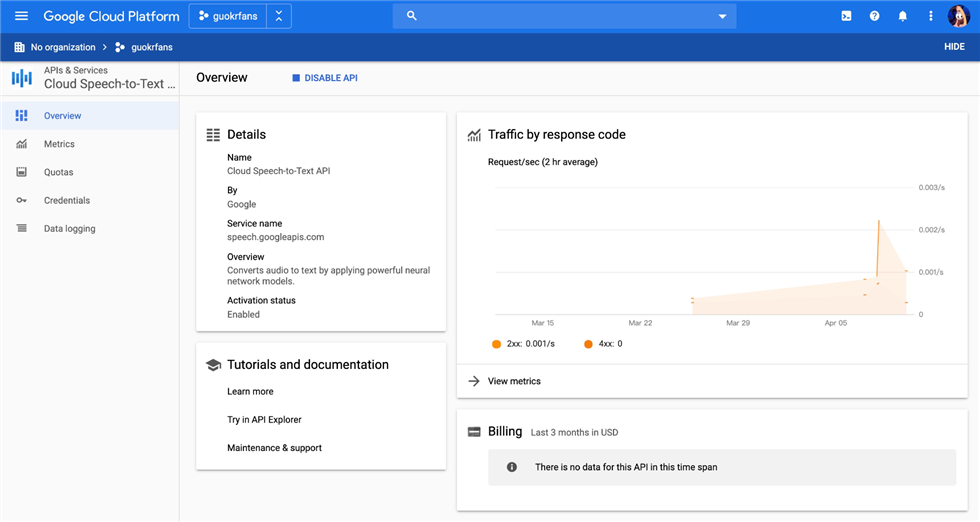Click the APIs & Services header text
980x522 pixels.
[76, 70]
